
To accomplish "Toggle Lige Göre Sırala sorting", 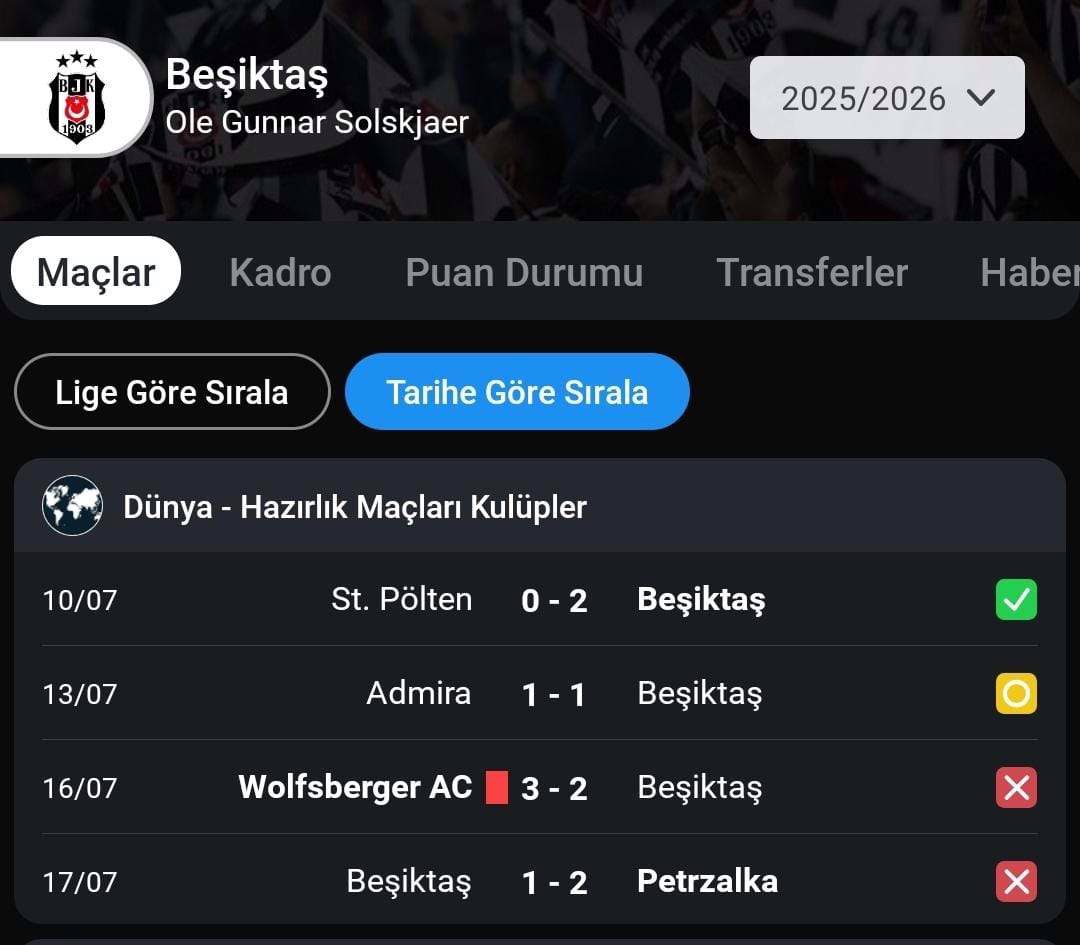I will click(x=172, y=392).
